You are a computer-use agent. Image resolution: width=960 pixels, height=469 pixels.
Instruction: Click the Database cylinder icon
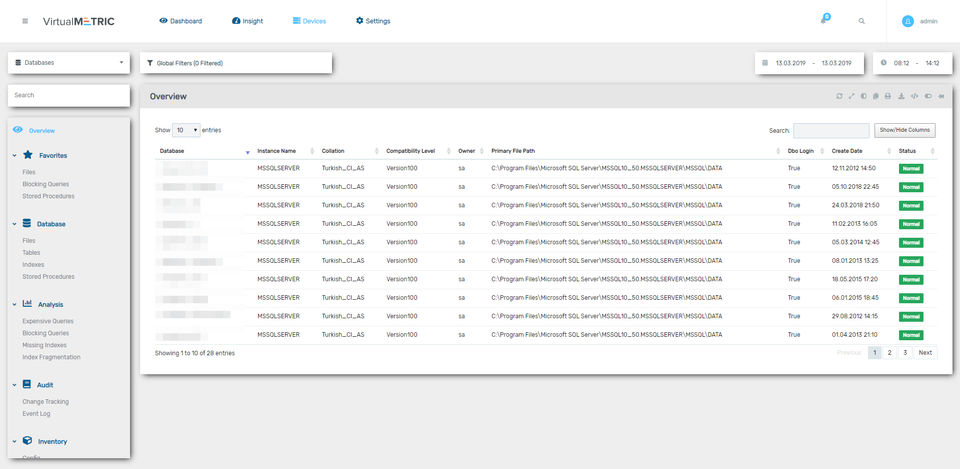click(x=27, y=223)
